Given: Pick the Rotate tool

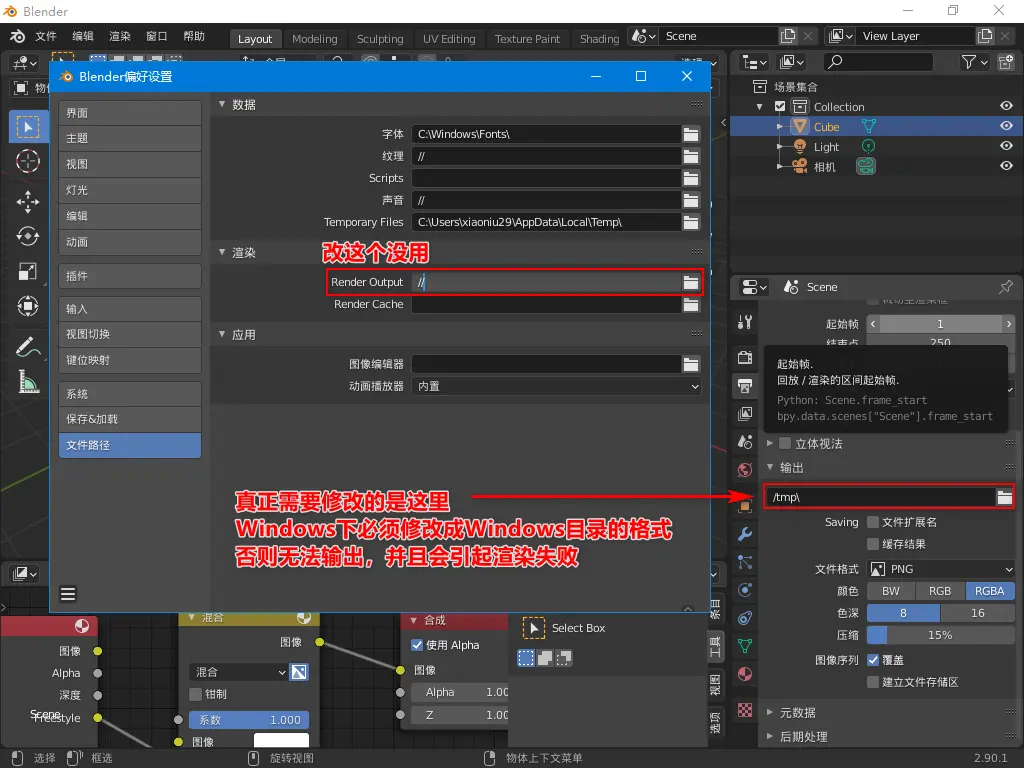Looking at the screenshot, I should coord(27,236).
